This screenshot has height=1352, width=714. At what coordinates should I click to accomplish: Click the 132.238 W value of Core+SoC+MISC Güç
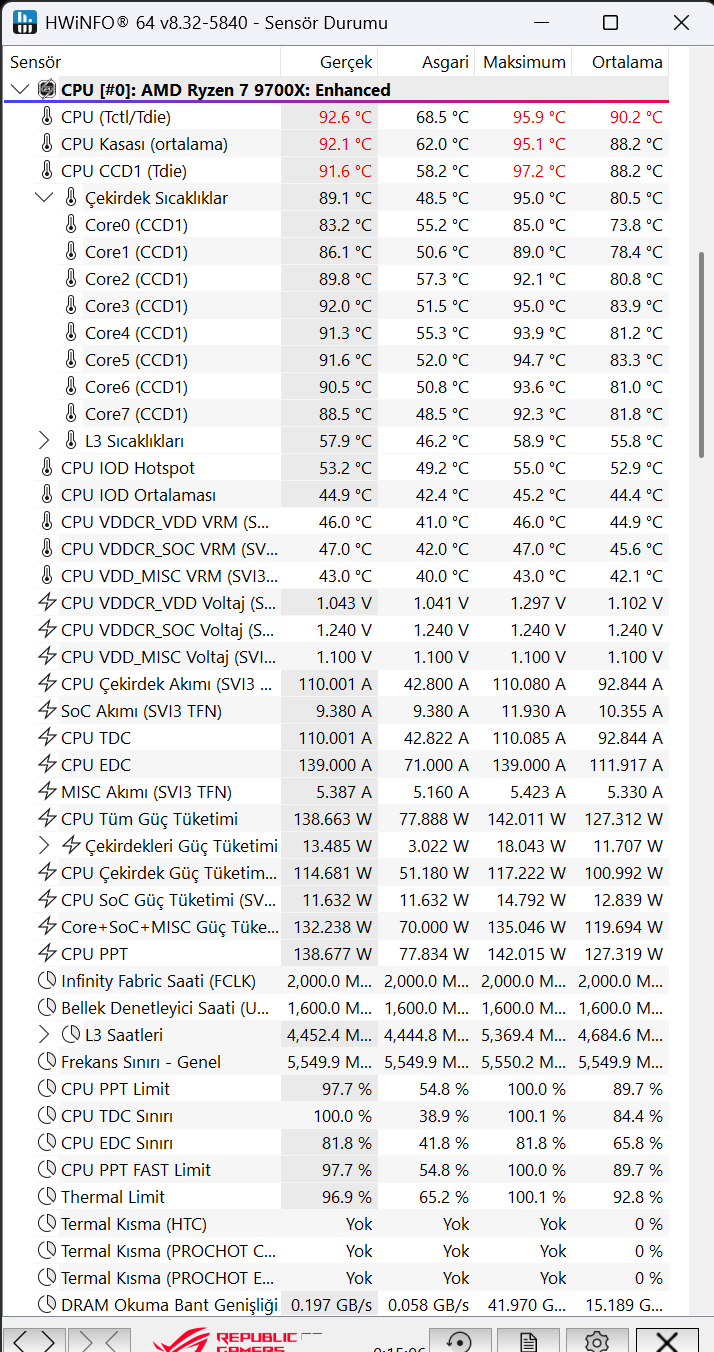point(334,927)
